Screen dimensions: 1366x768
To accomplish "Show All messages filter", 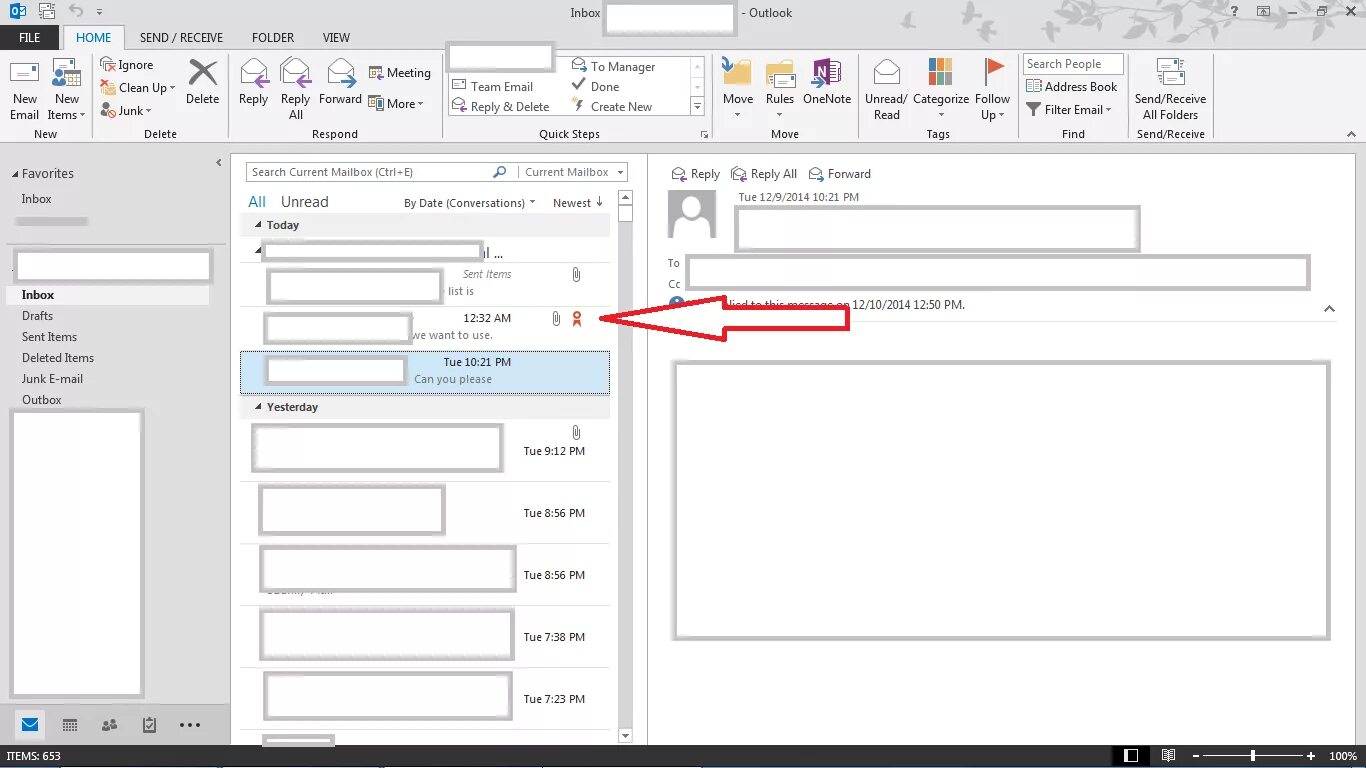I will [x=257, y=202].
